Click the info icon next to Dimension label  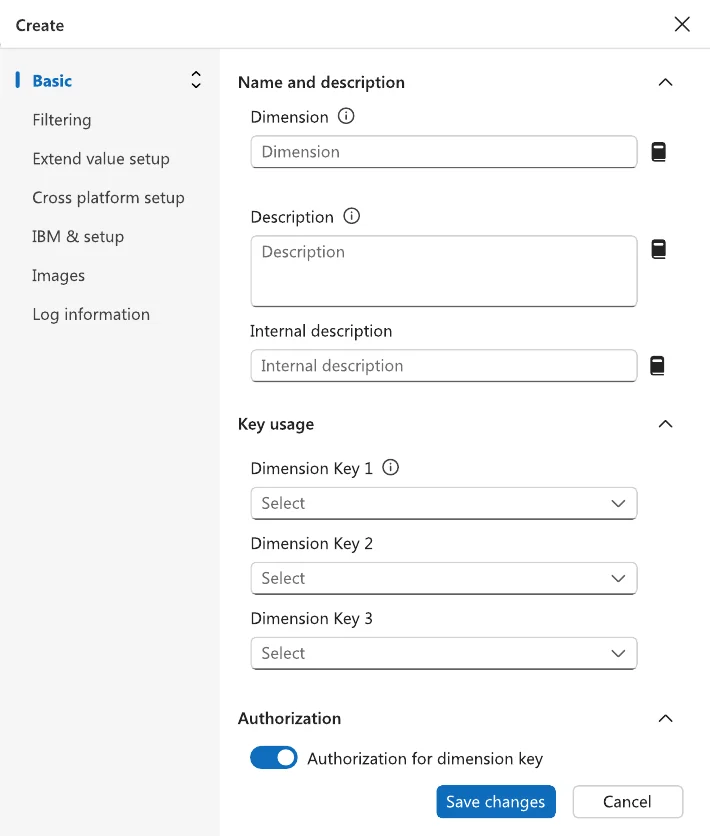(346, 116)
